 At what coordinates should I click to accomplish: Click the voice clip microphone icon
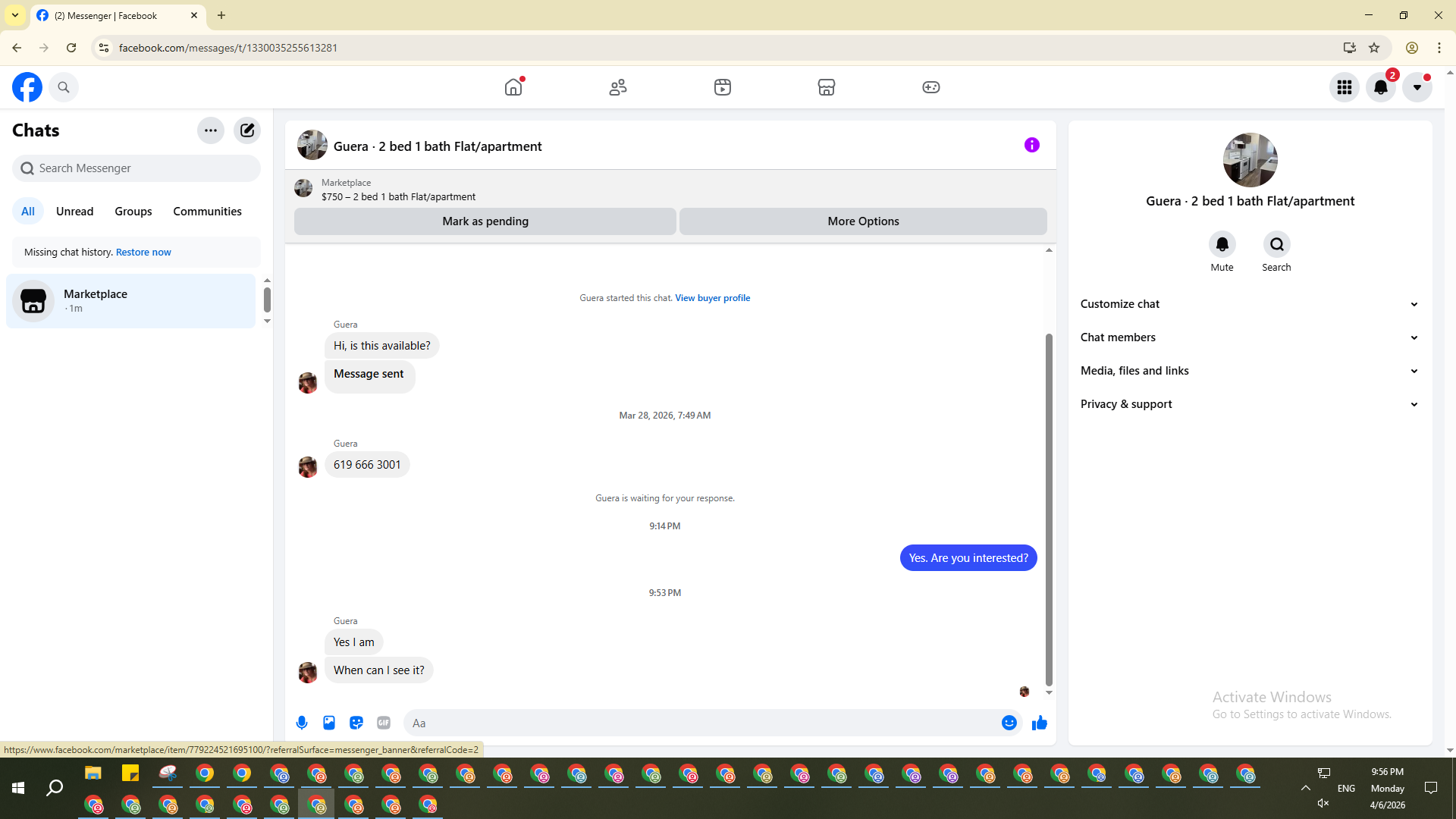click(302, 723)
